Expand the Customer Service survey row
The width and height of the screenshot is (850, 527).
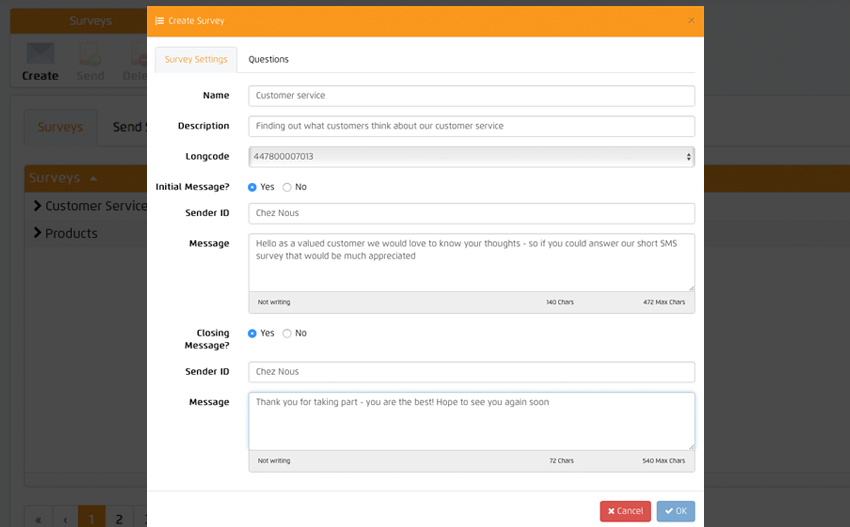[37, 206]
